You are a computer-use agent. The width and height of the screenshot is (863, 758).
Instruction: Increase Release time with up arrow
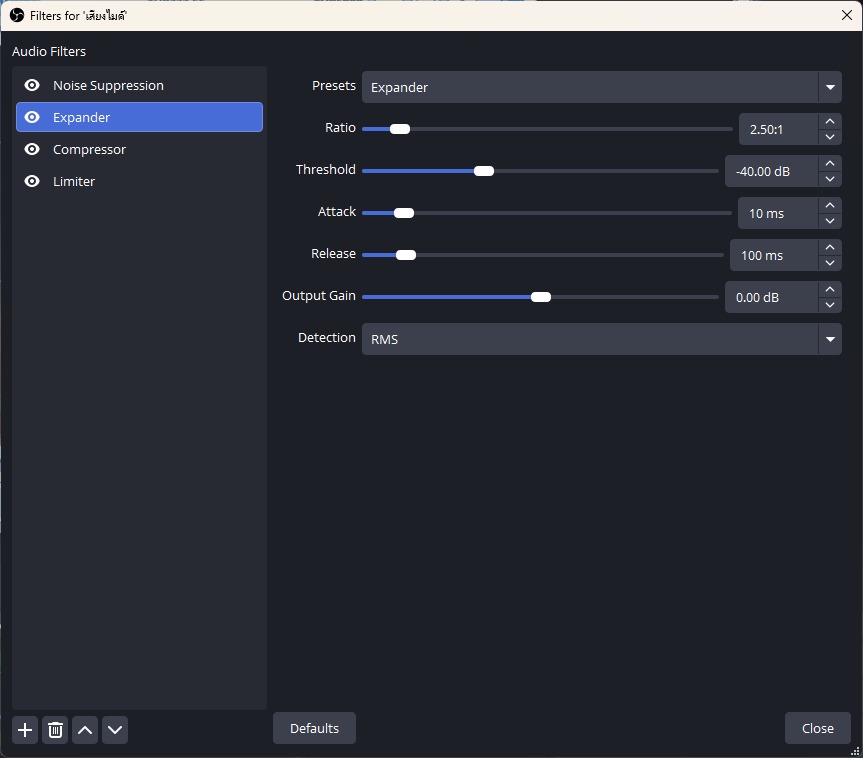pos(830,248)
